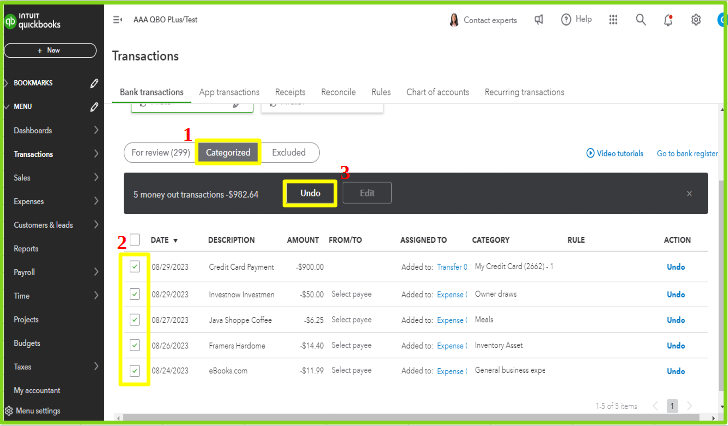
Task: Click the + New button
Action: (x=50, y=50)
